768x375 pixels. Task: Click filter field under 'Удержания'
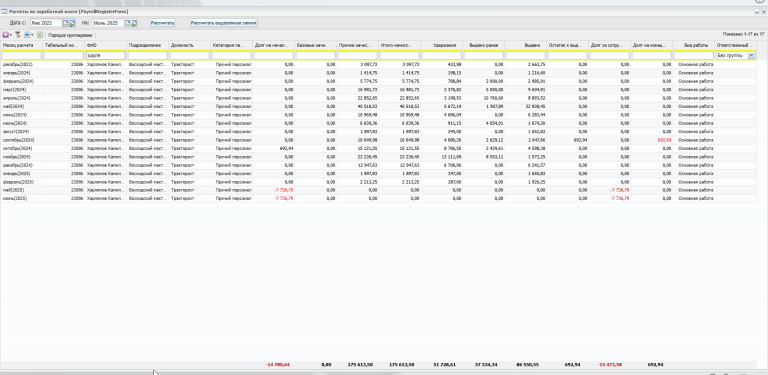[x=442, y=56]
